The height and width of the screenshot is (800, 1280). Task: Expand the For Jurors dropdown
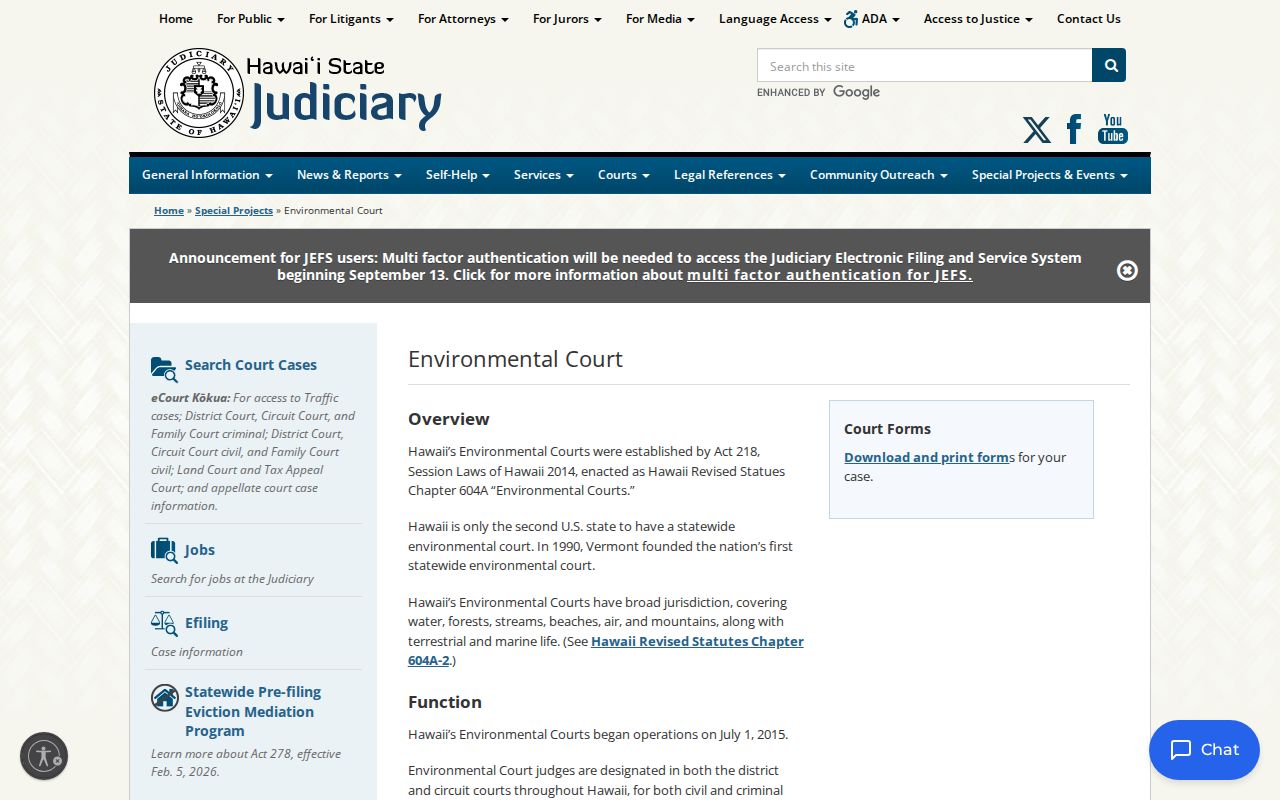click(x=567, y=19)
